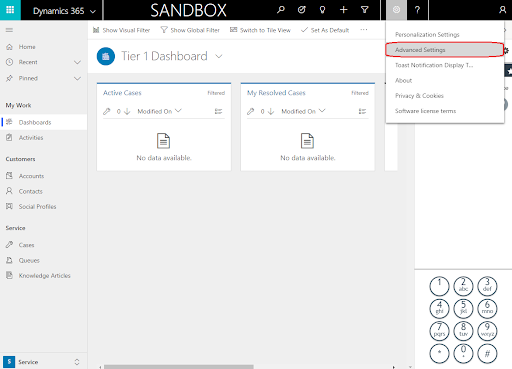Dial keypad star key
512x369 pixels.
439,353
